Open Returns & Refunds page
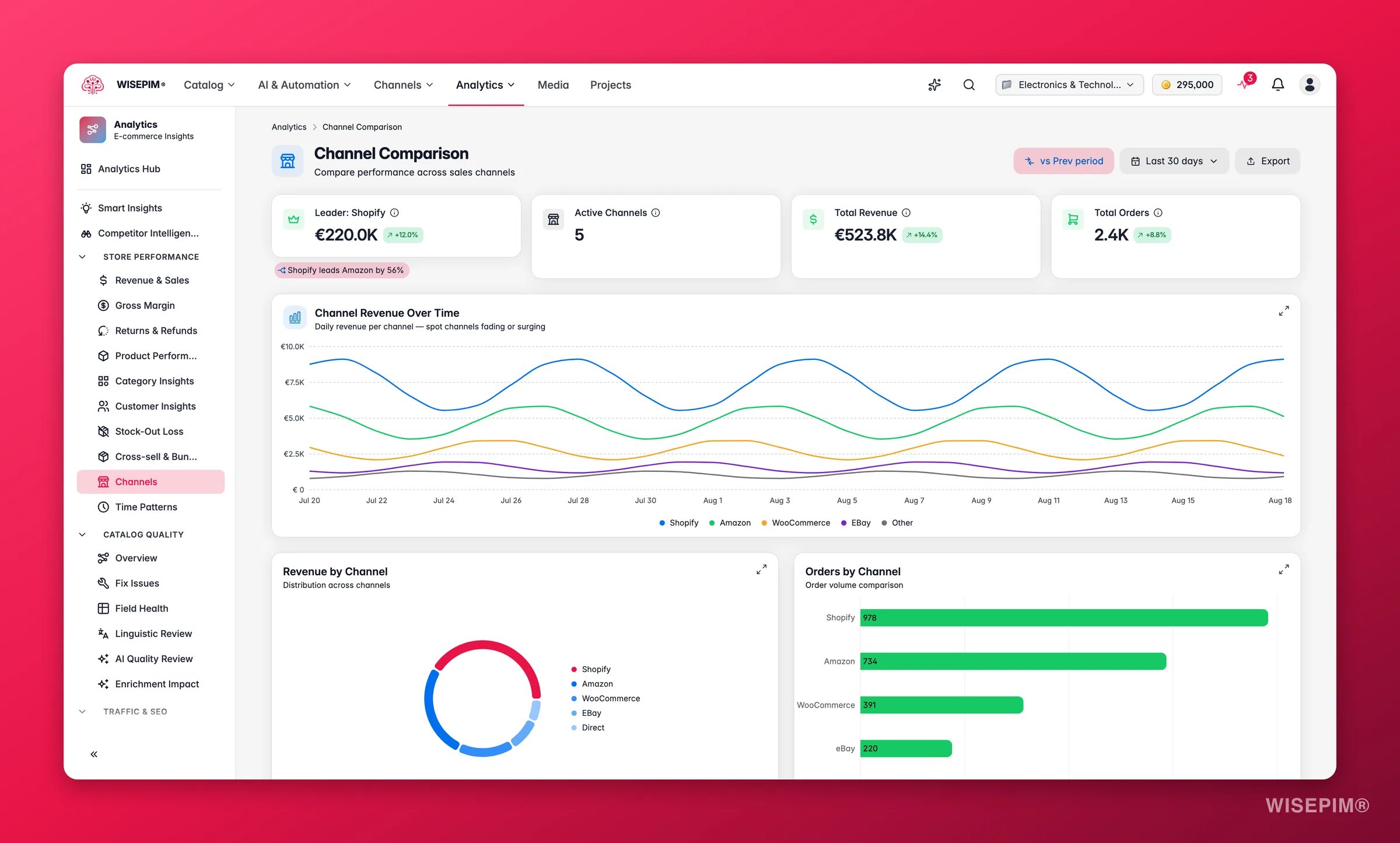Screen dimensions: 1400x843 coord(150,330)
